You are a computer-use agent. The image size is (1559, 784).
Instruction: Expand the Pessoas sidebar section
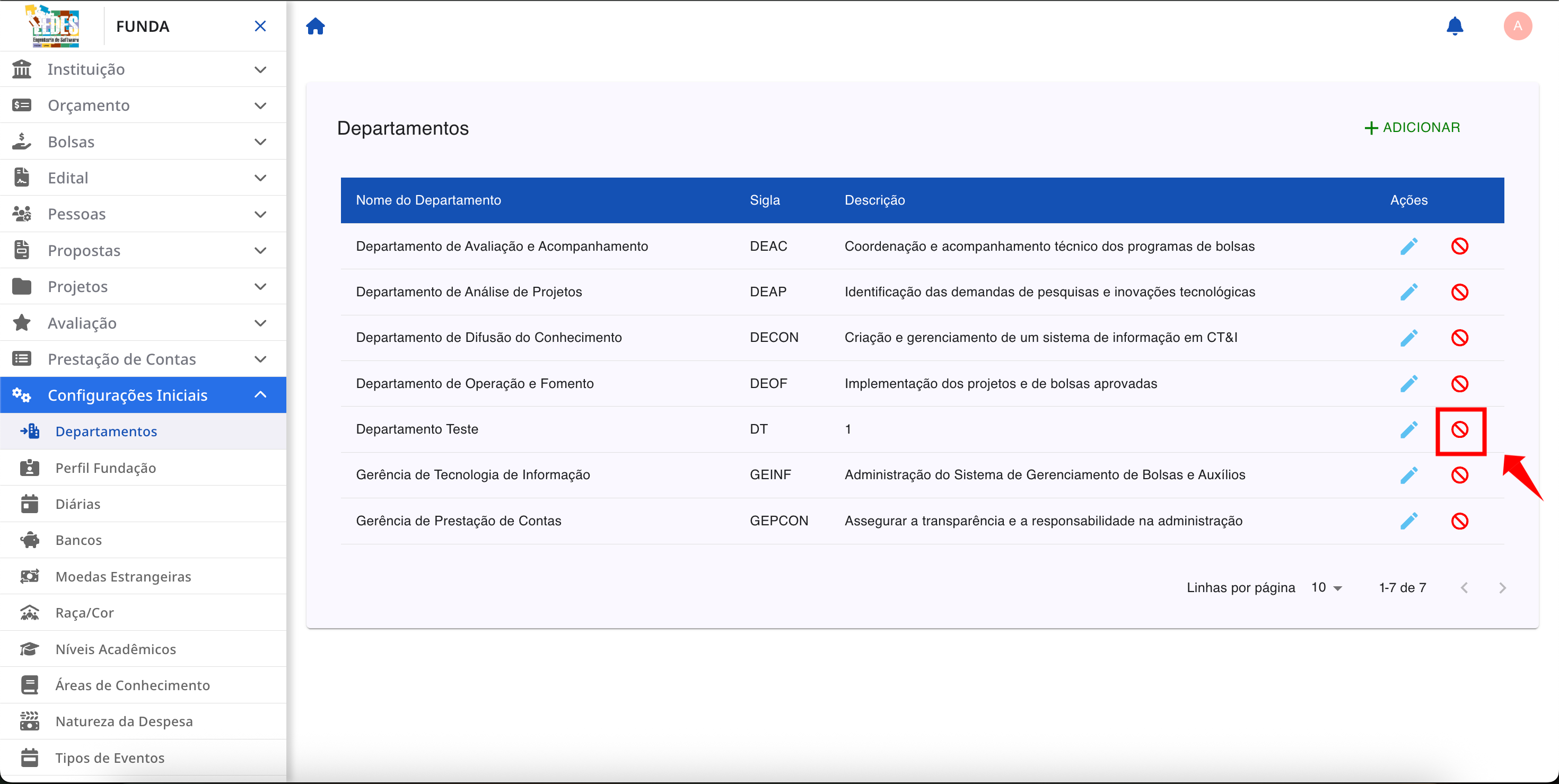[260, 214]
